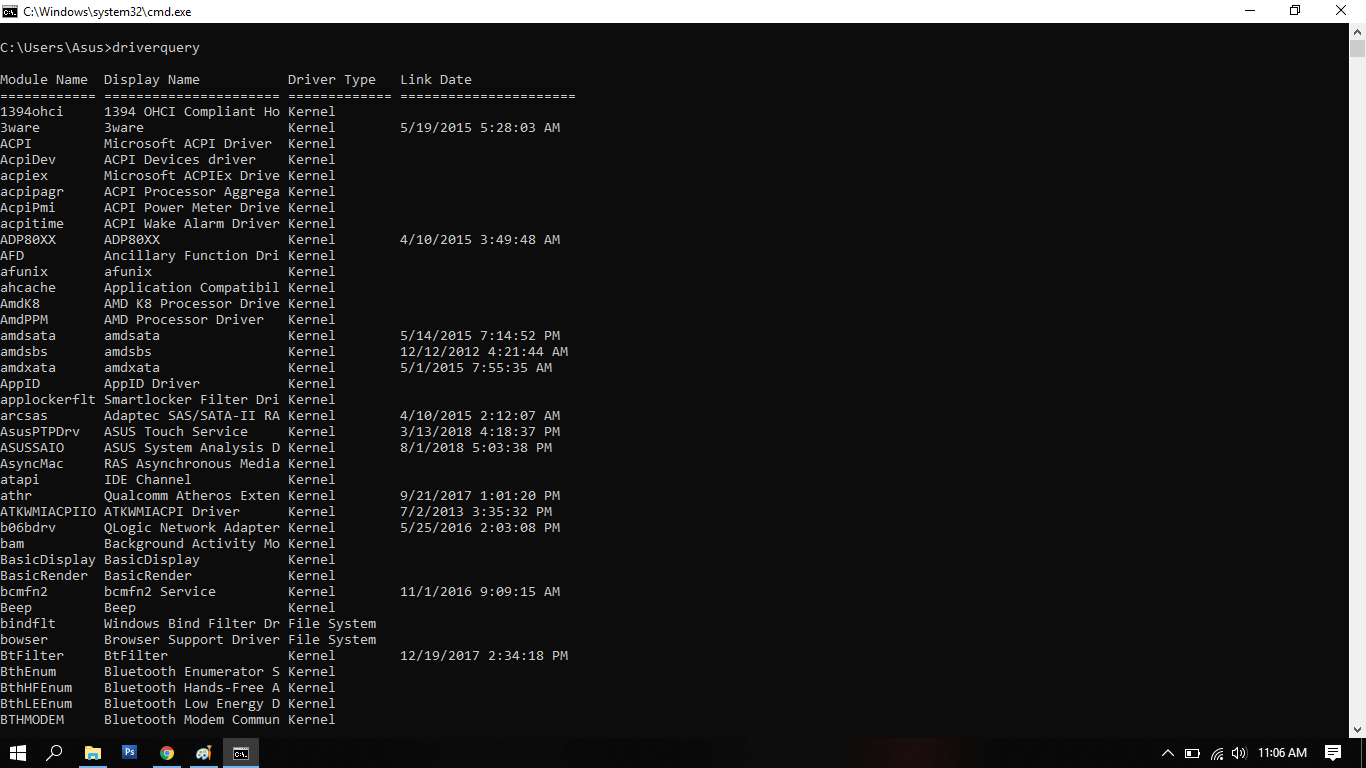Screen dimensions: 1366x768
Task: Click the scrollbar down arrow
Action: point(1357,730)
